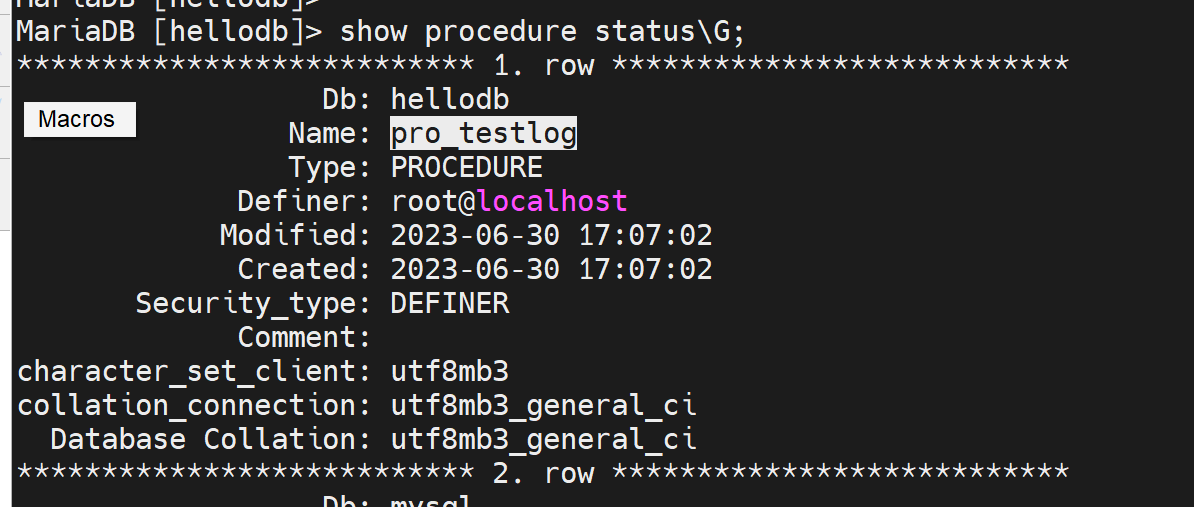Click the utf8mb3 character set value

click(x=449, y=371)
